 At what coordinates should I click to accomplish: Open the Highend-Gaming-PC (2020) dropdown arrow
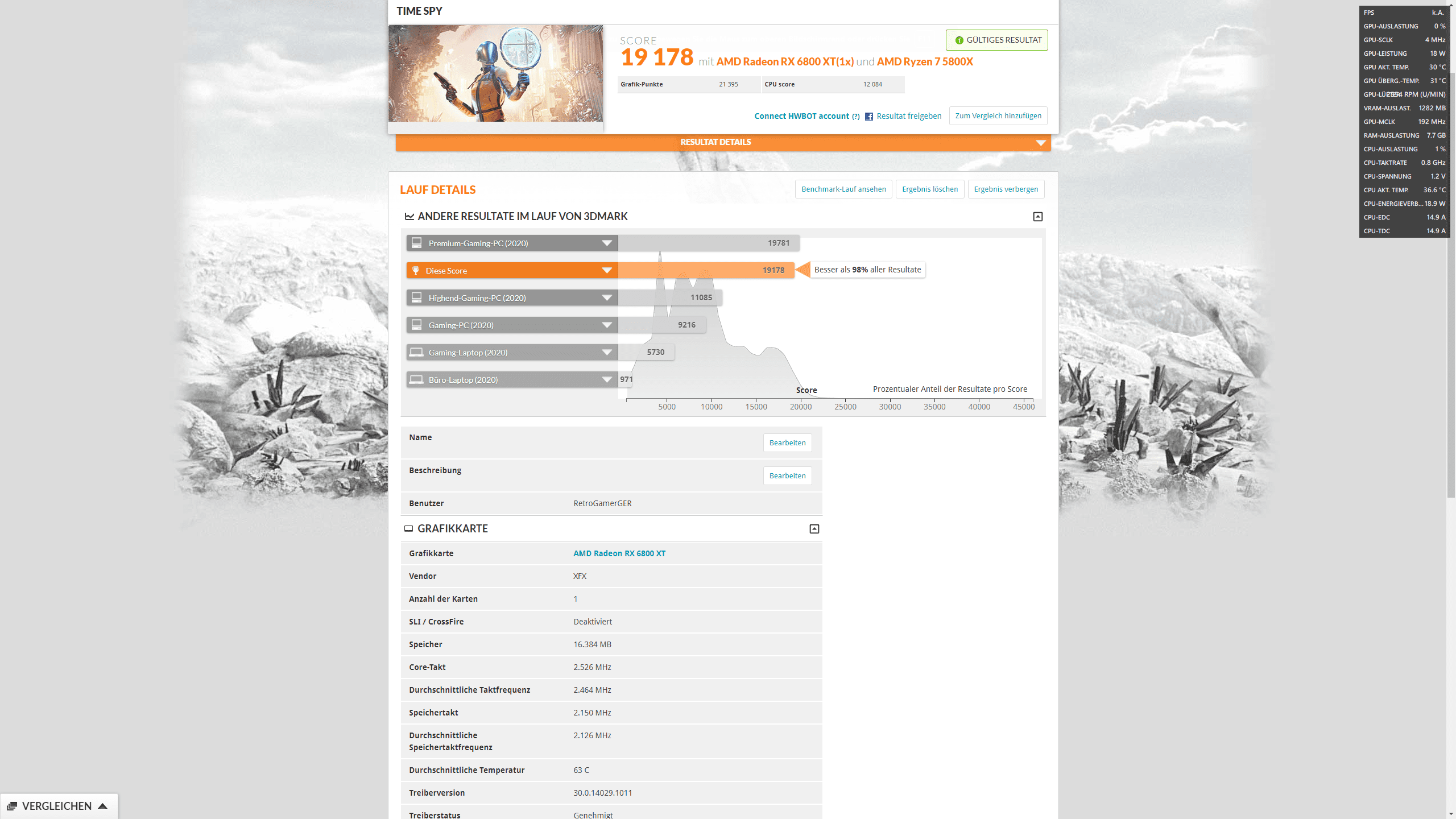[607, 298]
